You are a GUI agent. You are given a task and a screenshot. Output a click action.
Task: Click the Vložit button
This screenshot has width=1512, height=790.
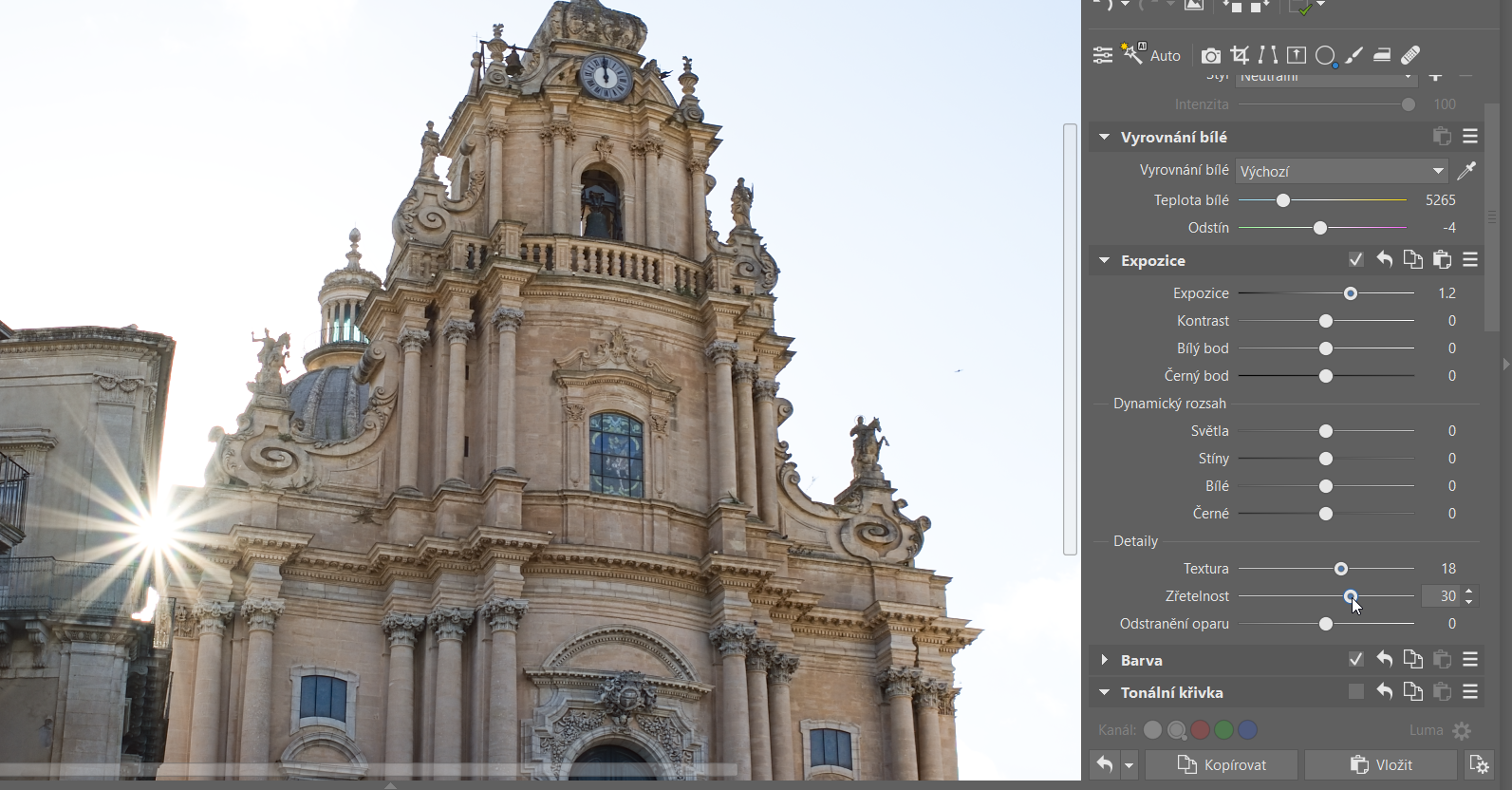[1380, 765]
